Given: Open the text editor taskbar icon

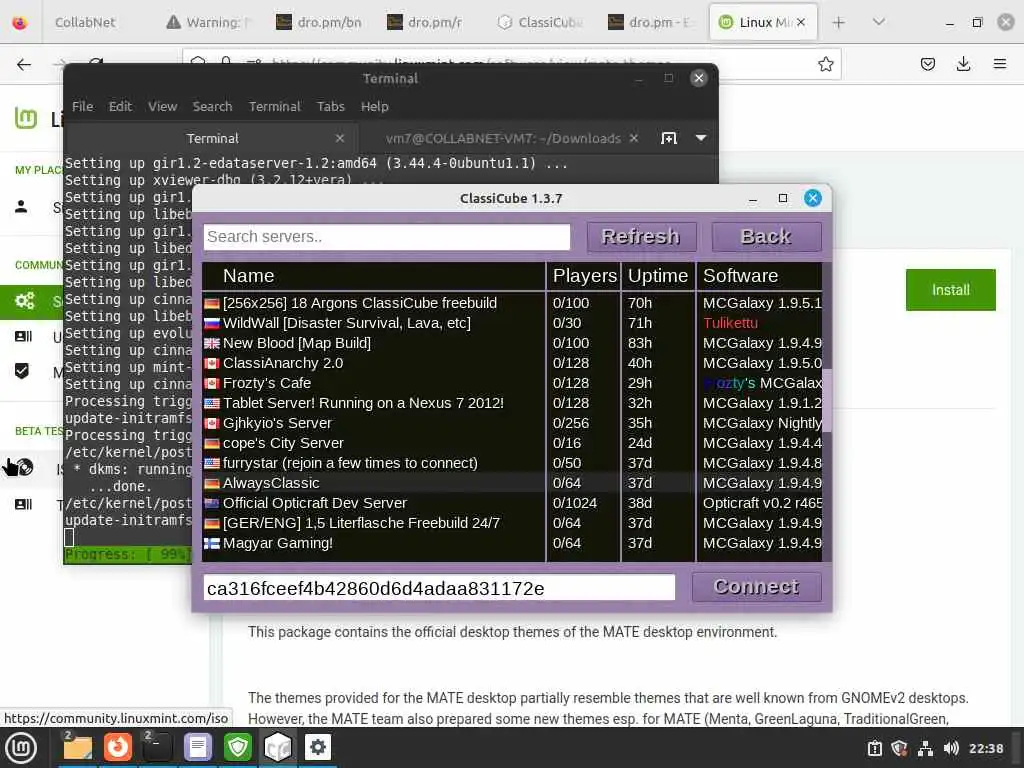Looking at the screenshot, I should 197,748.
